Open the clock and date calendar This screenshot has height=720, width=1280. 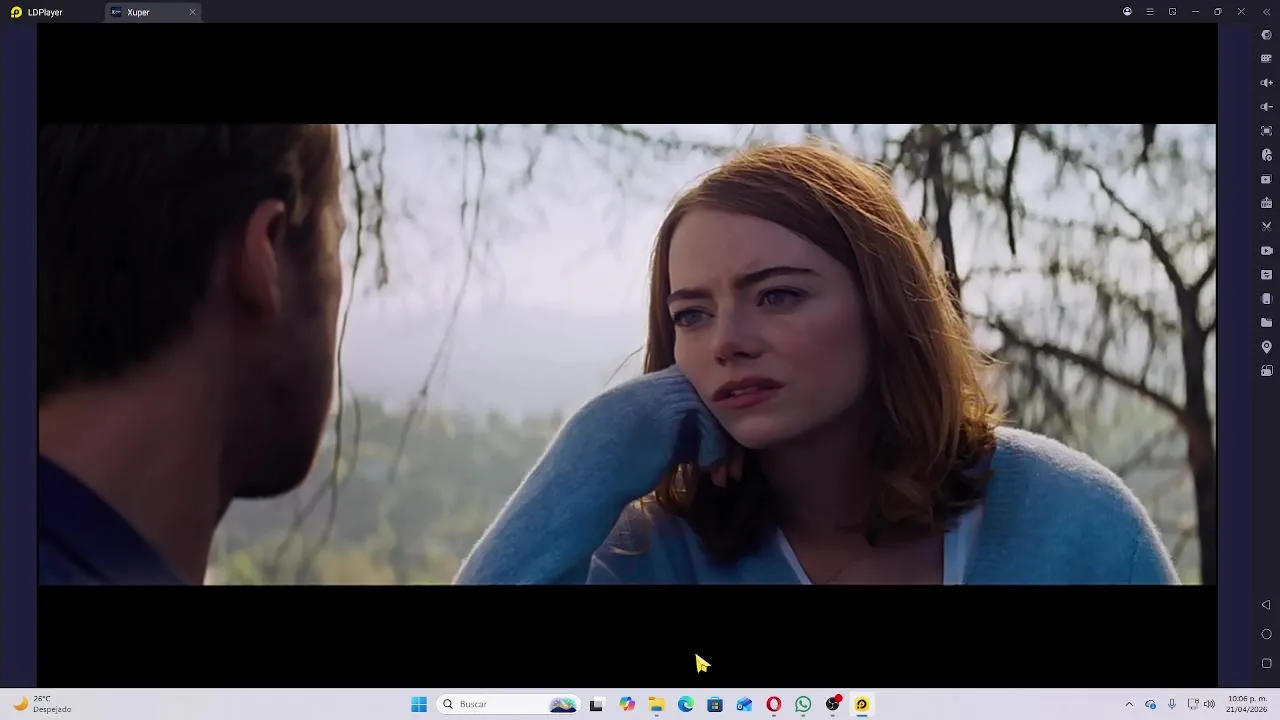(1248, 704)
